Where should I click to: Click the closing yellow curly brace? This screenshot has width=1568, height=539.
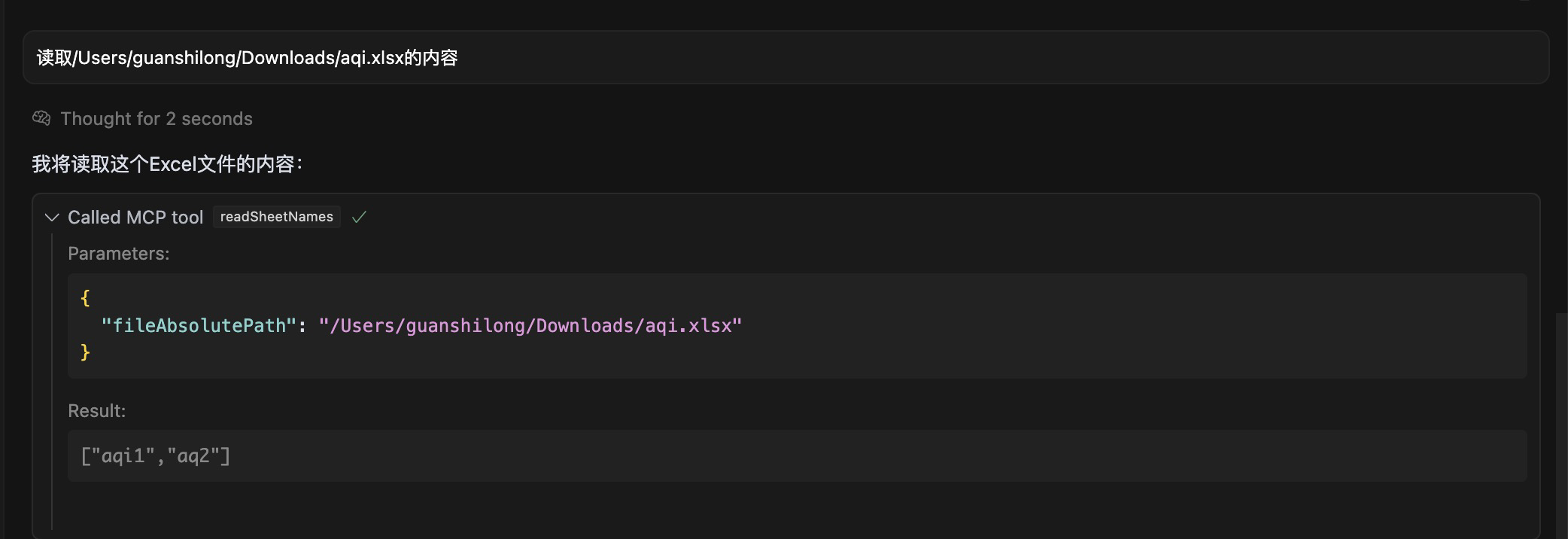tap(85, 352)
